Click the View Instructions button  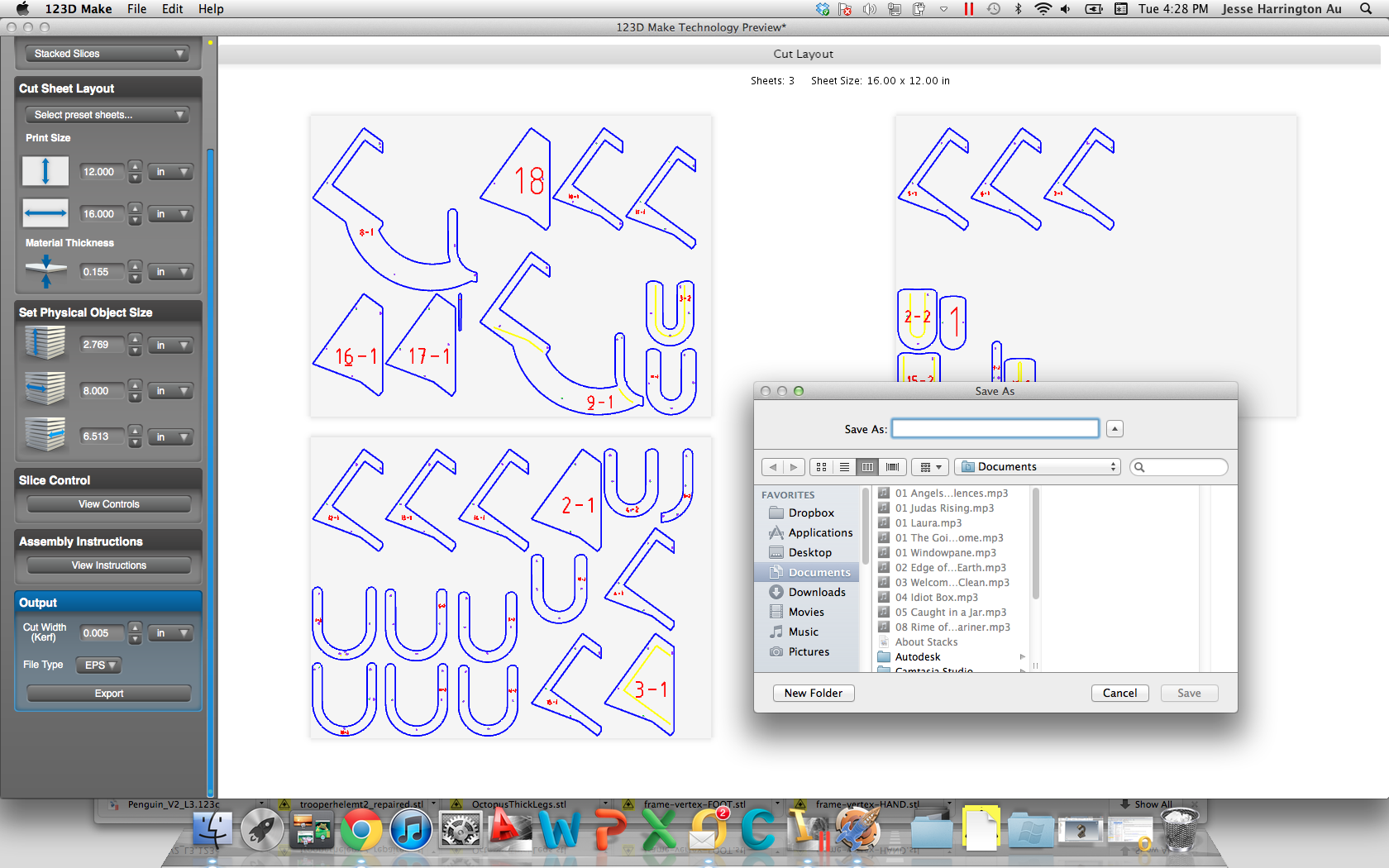109,565
